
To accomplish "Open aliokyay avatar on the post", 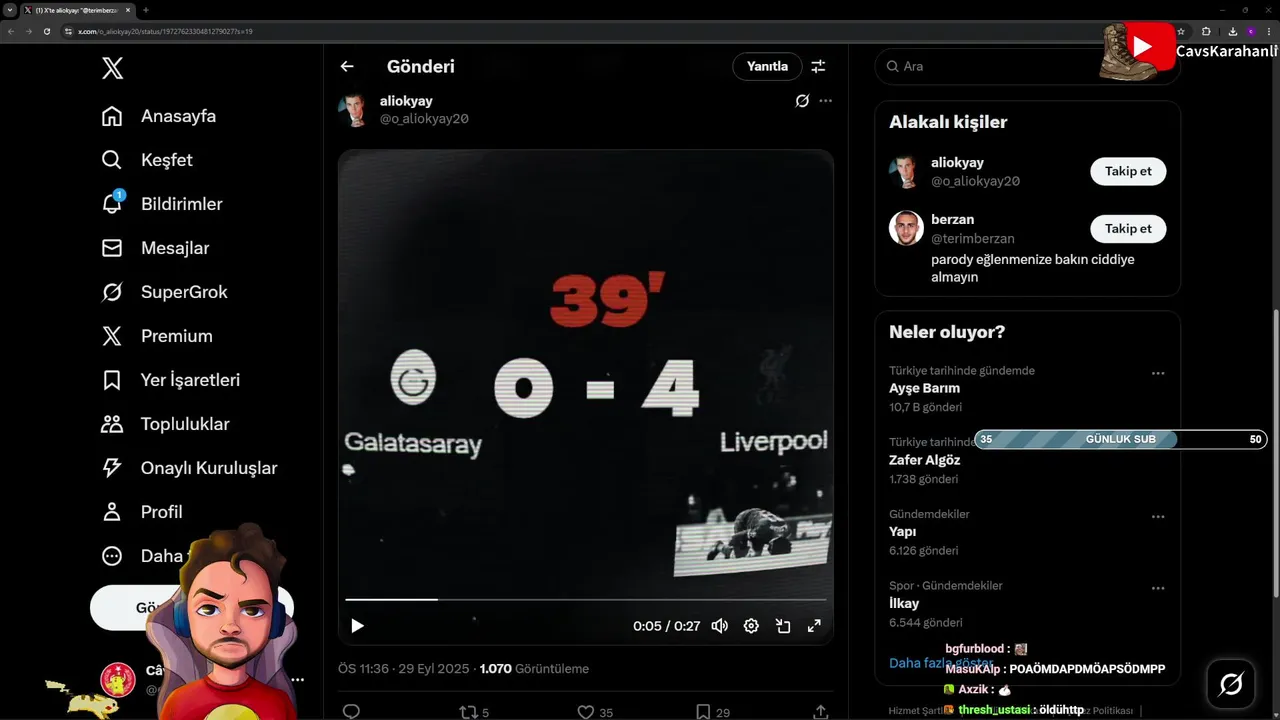I will pyautogui.click(x=354, y=110).
